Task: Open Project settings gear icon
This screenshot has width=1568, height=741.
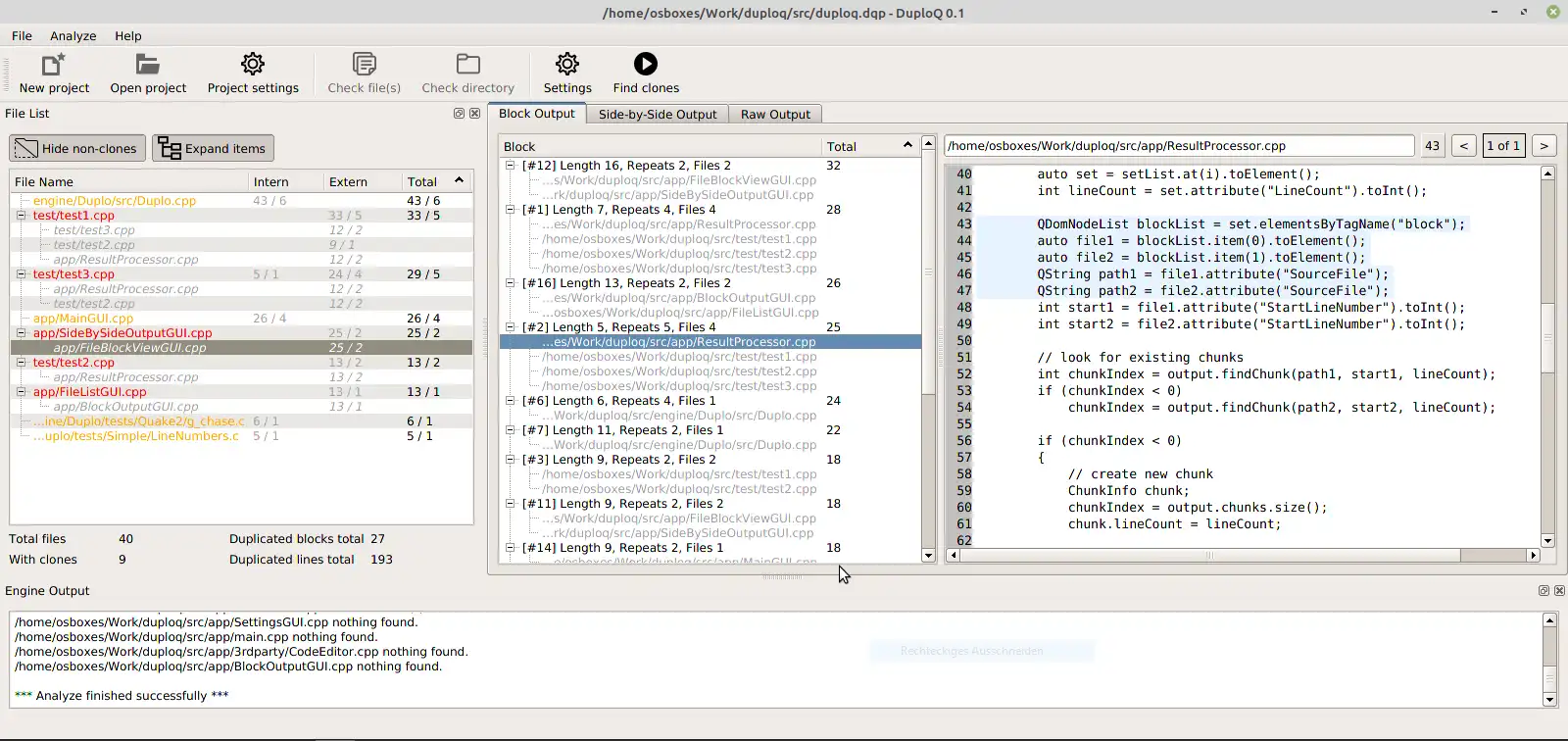Action: [x=253, y=65]
